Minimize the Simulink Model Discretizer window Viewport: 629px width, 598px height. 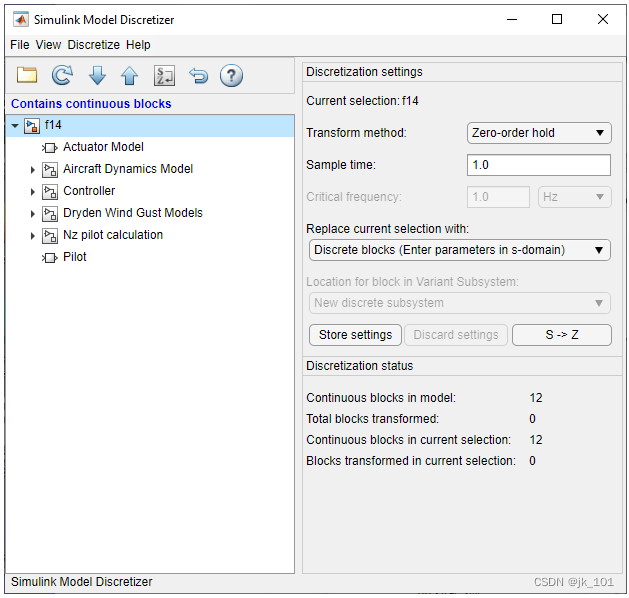(x=512, y=19)
